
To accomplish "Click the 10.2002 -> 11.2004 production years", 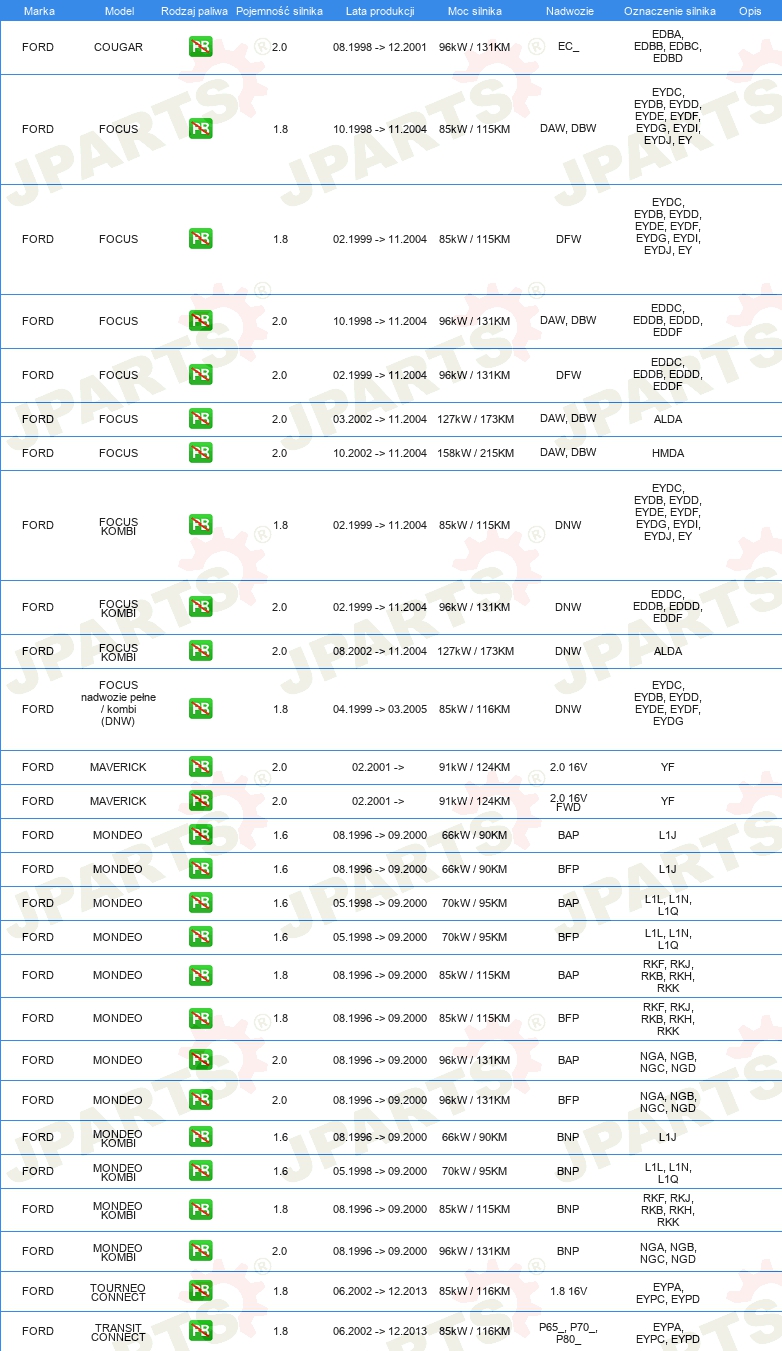I will [x=380, y=453].
